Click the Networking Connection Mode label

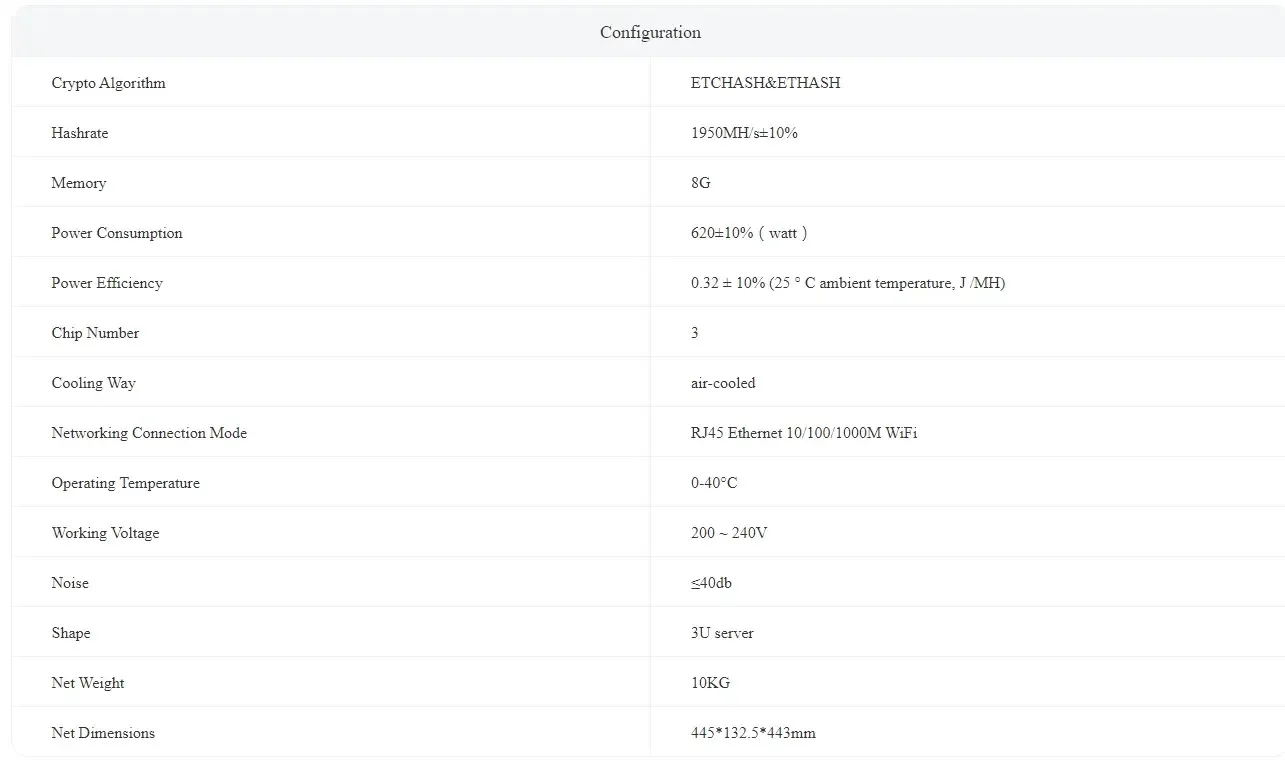click(x=149, y=433)
